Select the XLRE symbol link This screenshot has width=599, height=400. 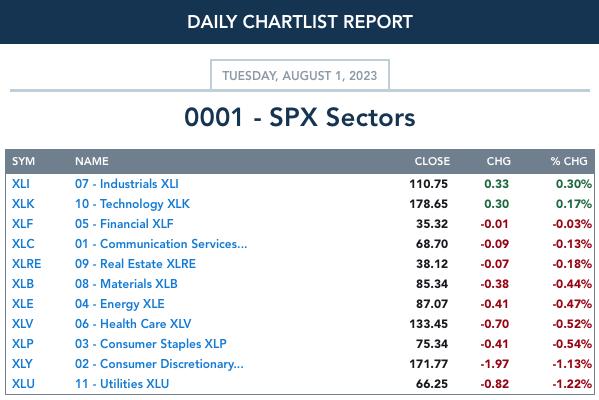(x=26, y=264)
